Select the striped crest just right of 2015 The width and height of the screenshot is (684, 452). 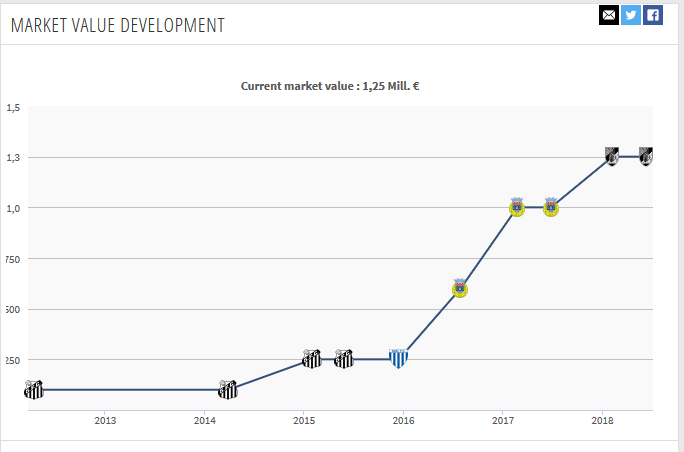(344, 358)
